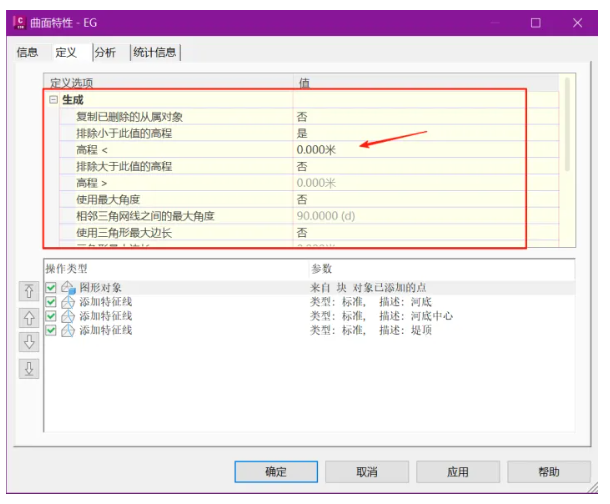Click move-up arrow button

(29, 318)
